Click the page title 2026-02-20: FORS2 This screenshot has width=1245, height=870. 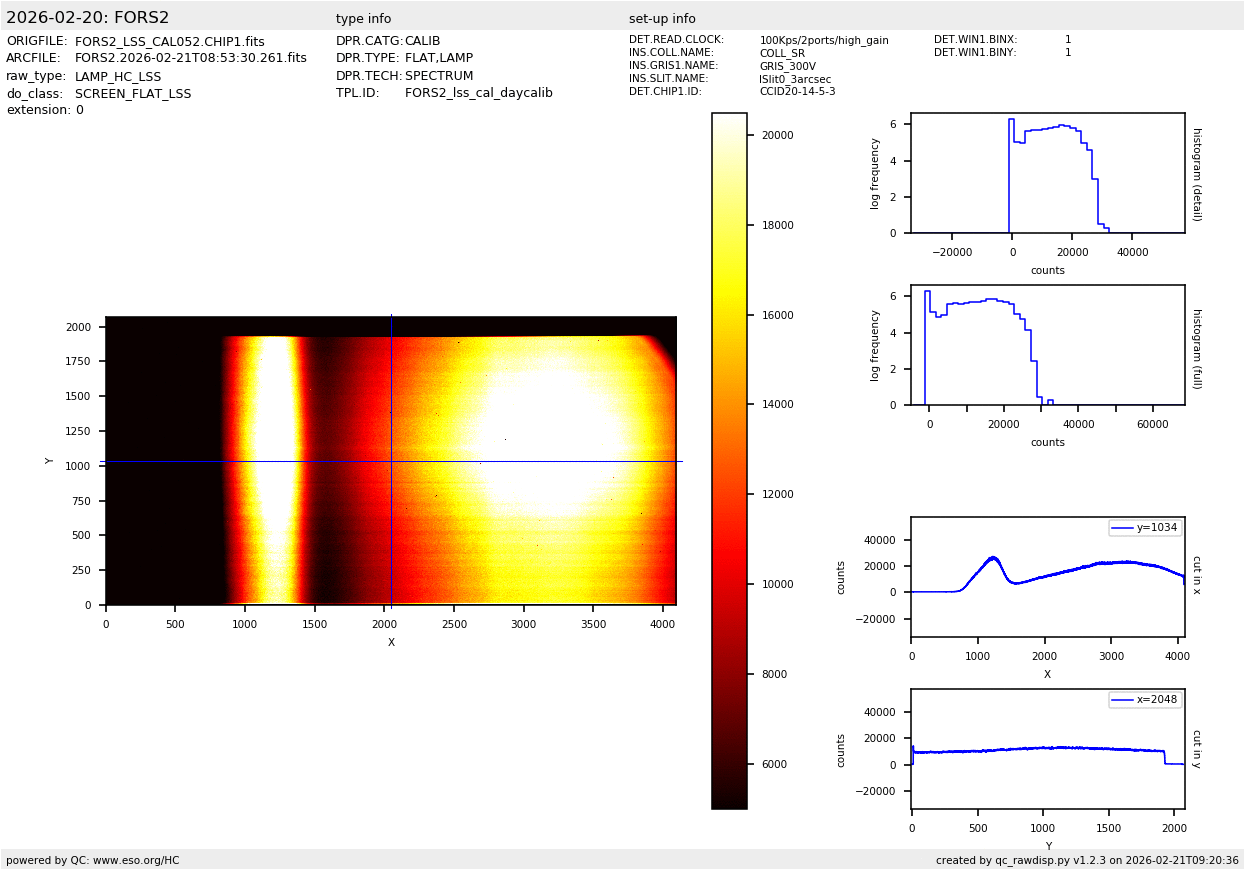88,18
